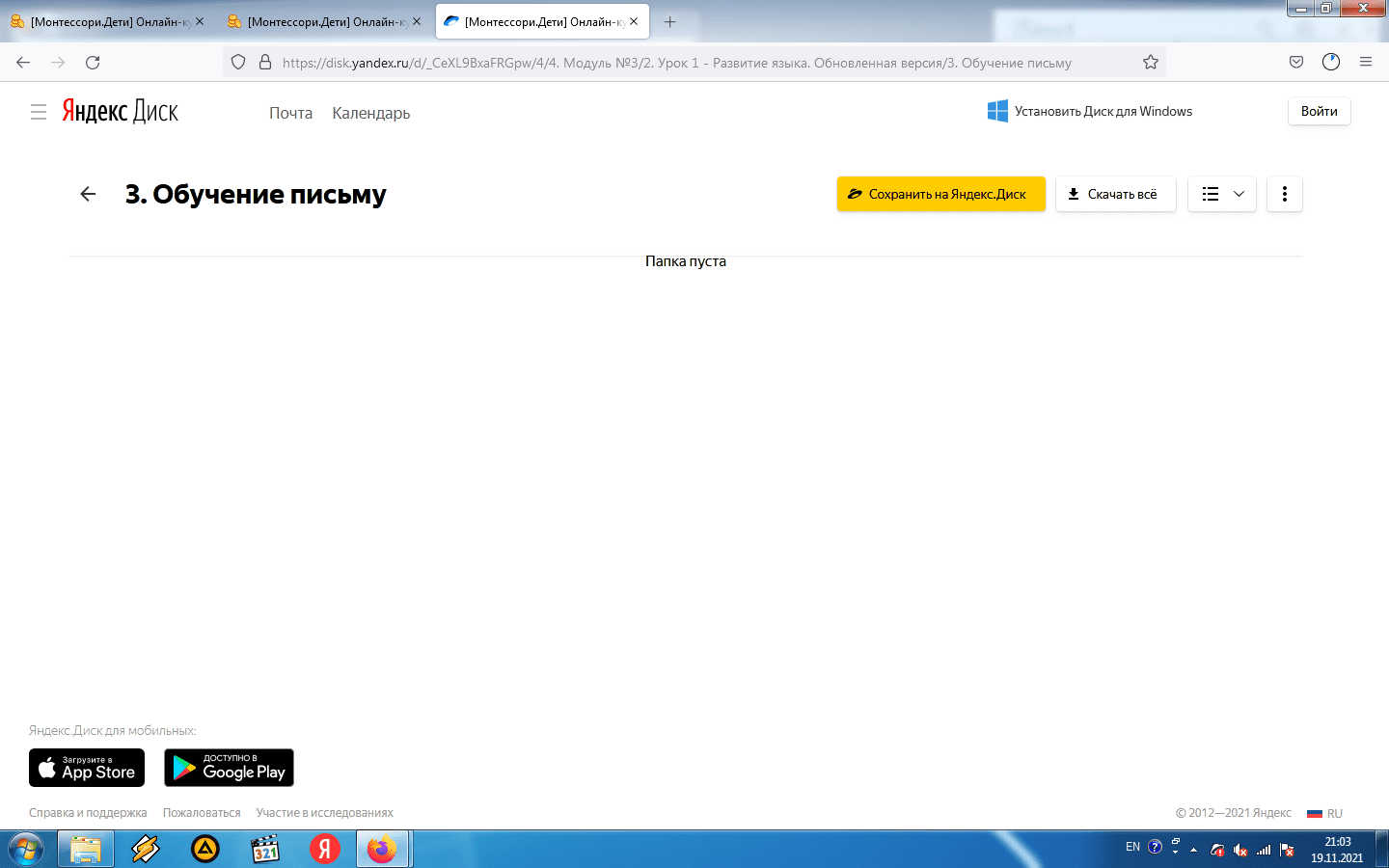Open the hamburger menu beside Яндекс Диск logo
Viewport: 1389px width, 868px height.
pyautogui.click(x=39, y=112)
